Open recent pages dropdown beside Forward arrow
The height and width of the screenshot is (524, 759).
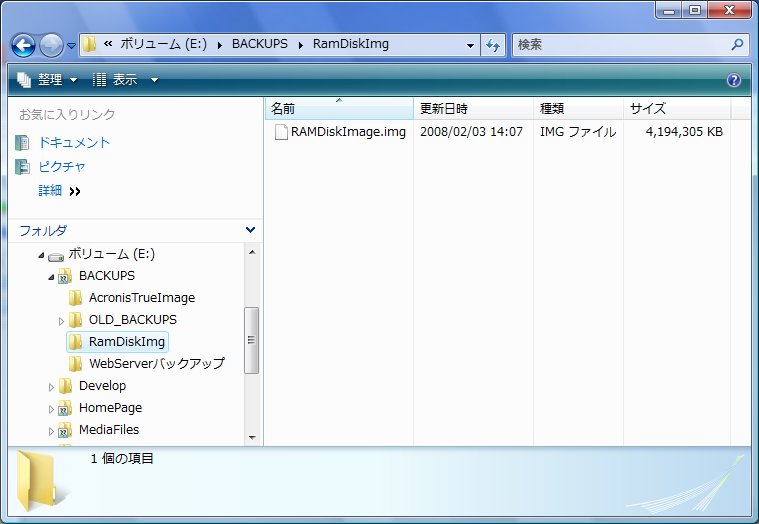point(71,45)
